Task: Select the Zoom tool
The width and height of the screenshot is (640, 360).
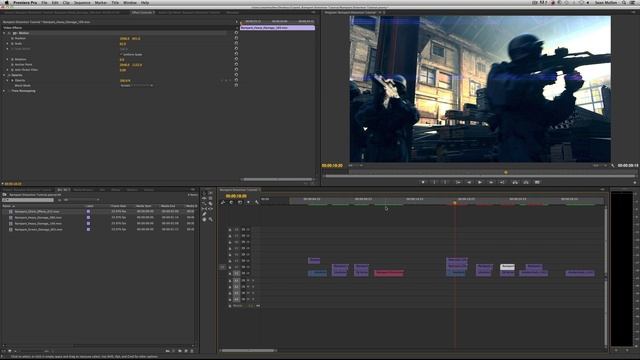Action: coord(211,220)
